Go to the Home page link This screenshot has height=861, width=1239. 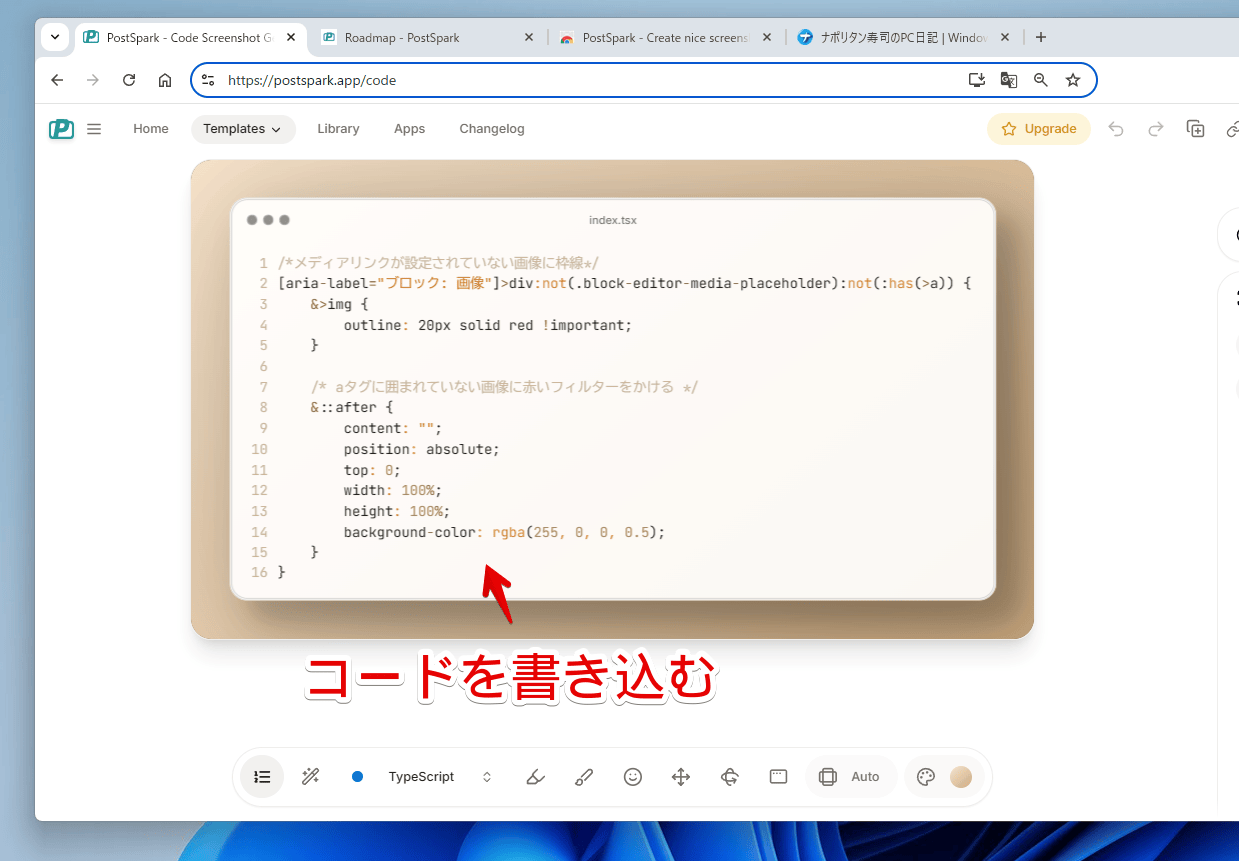pyautogui.click(x=151, y=129)
